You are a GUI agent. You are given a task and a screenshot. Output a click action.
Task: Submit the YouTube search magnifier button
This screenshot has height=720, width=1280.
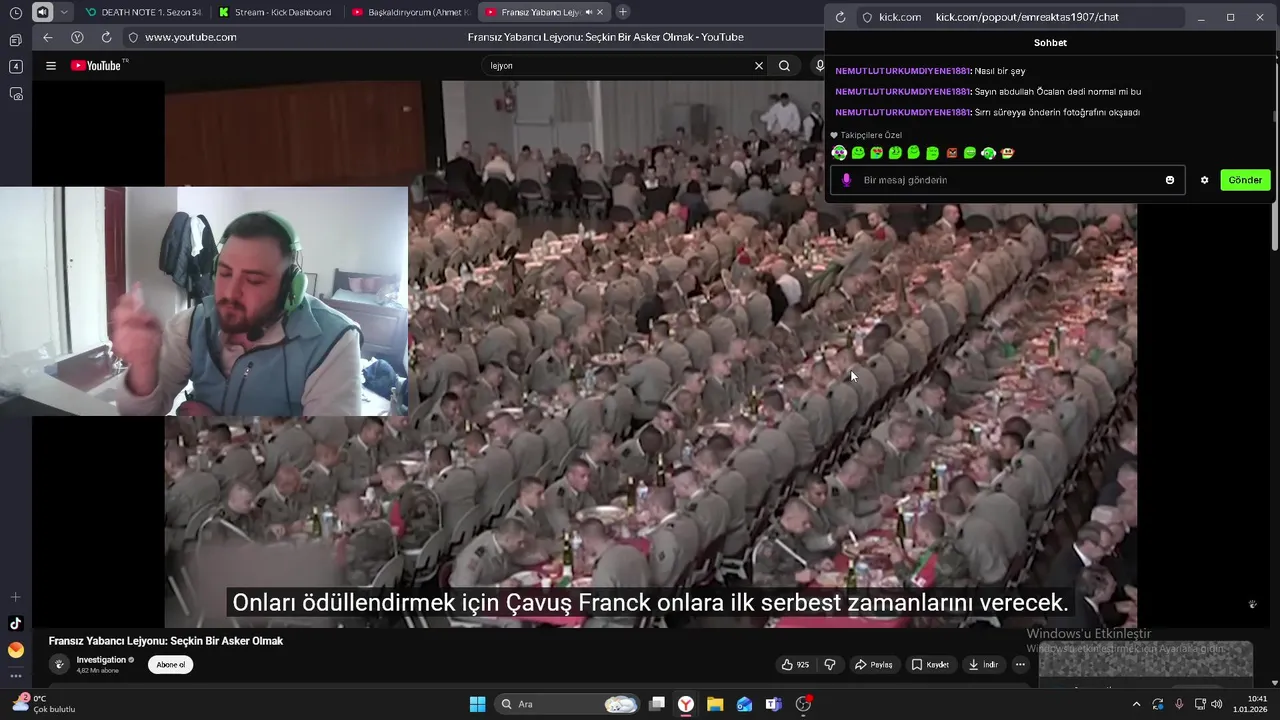(784, 66)
